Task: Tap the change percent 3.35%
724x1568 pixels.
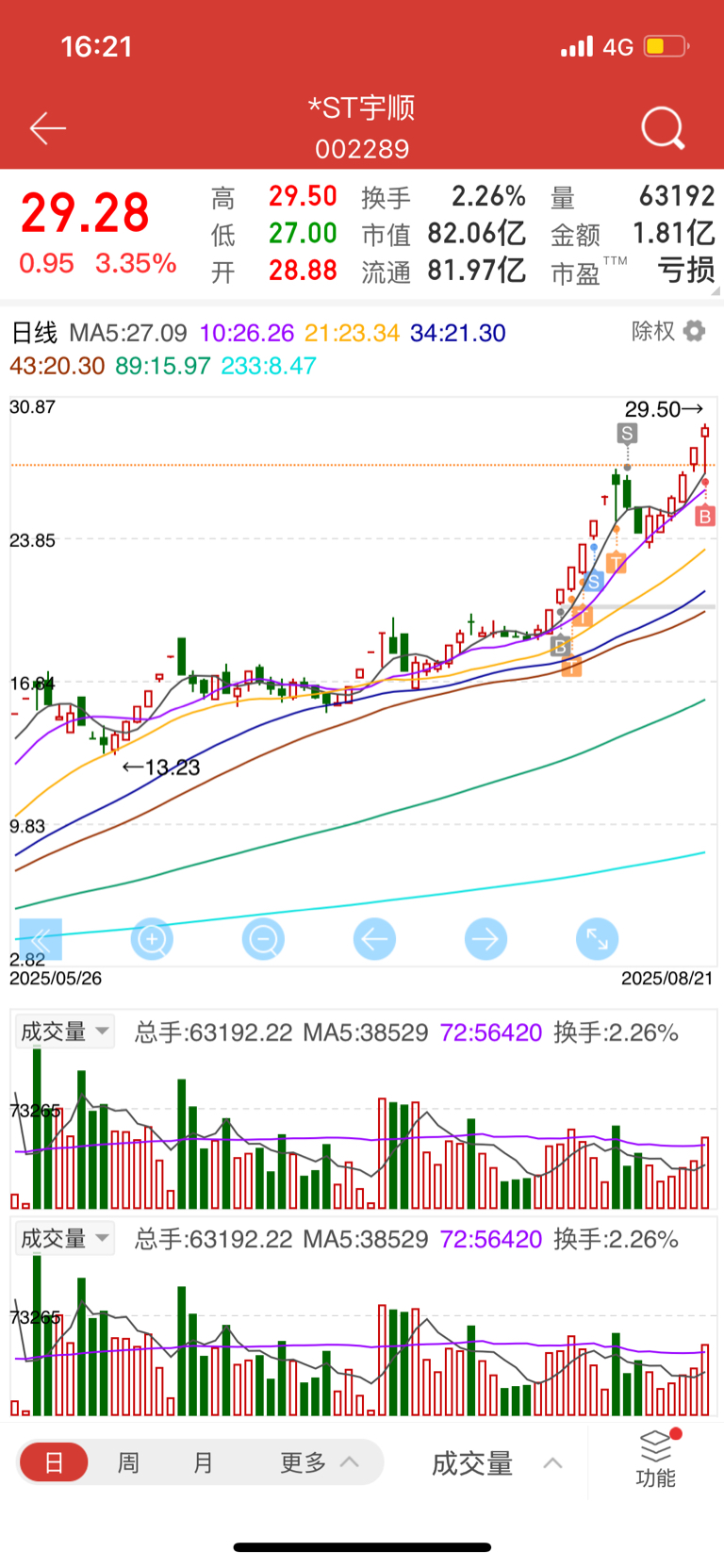Action: pyautogui.click(x=136, y=263)
